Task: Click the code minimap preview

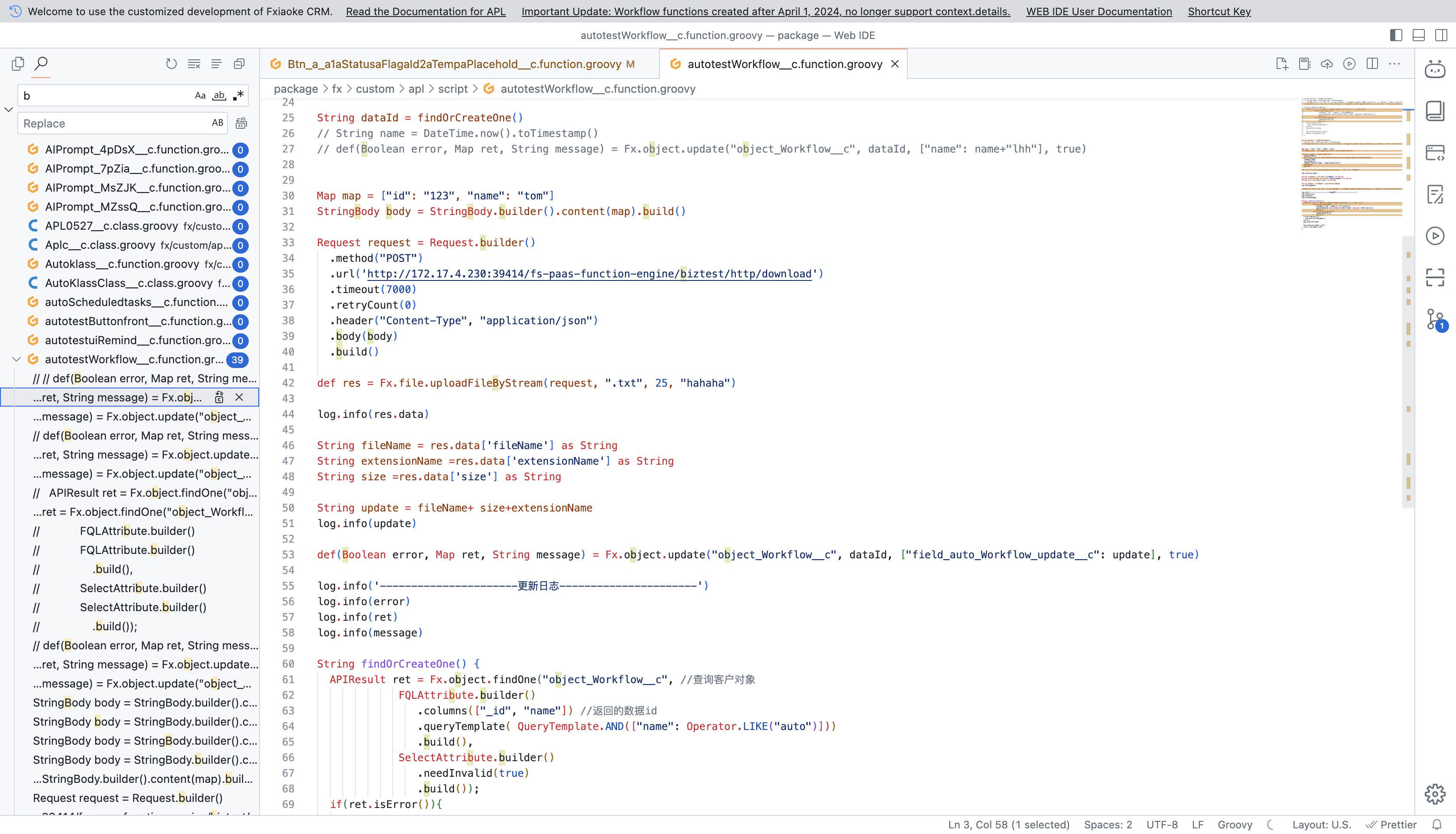Action: [x=1351, y=163]
